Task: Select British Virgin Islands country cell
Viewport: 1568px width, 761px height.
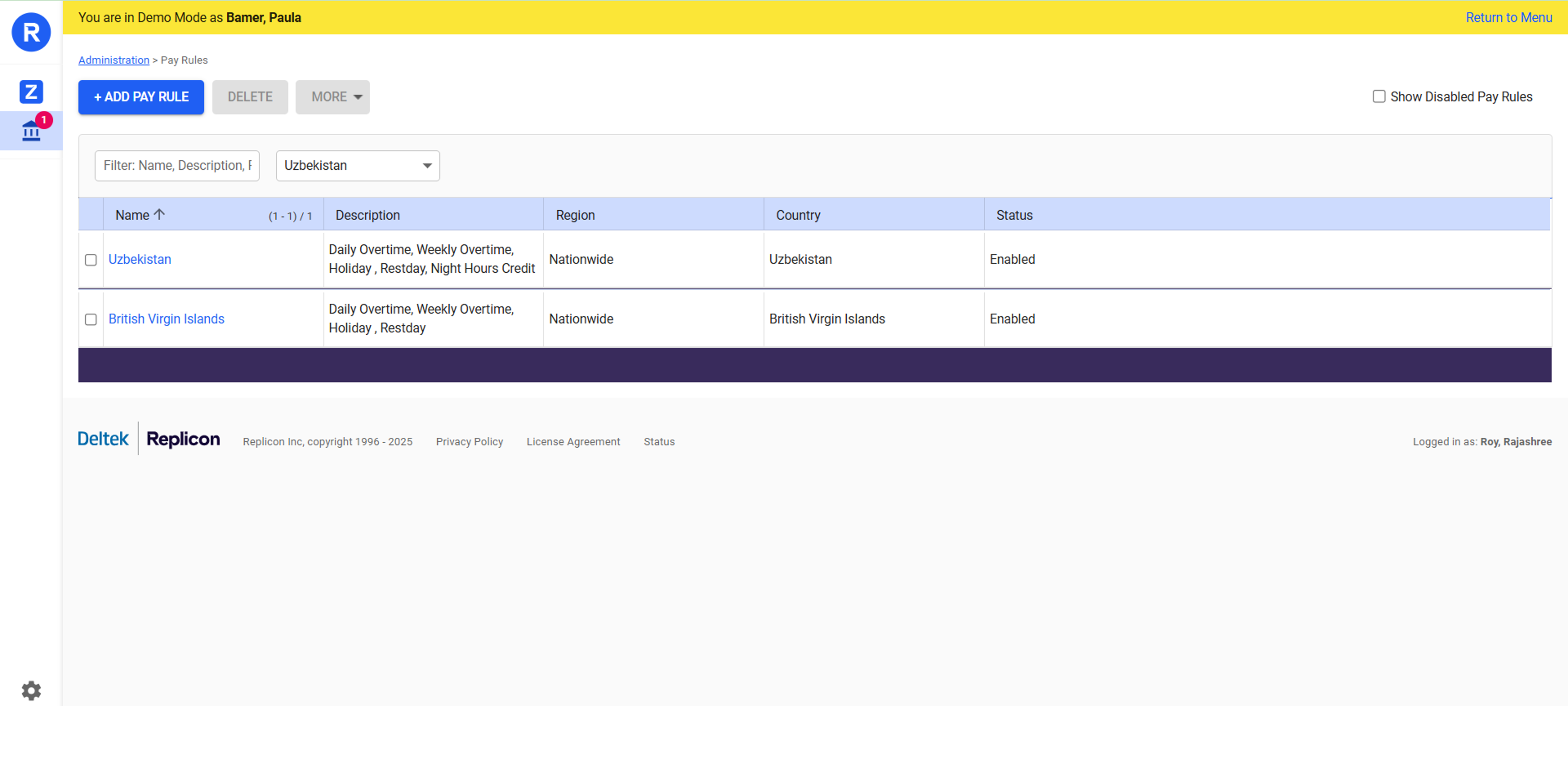Action: 827,319
